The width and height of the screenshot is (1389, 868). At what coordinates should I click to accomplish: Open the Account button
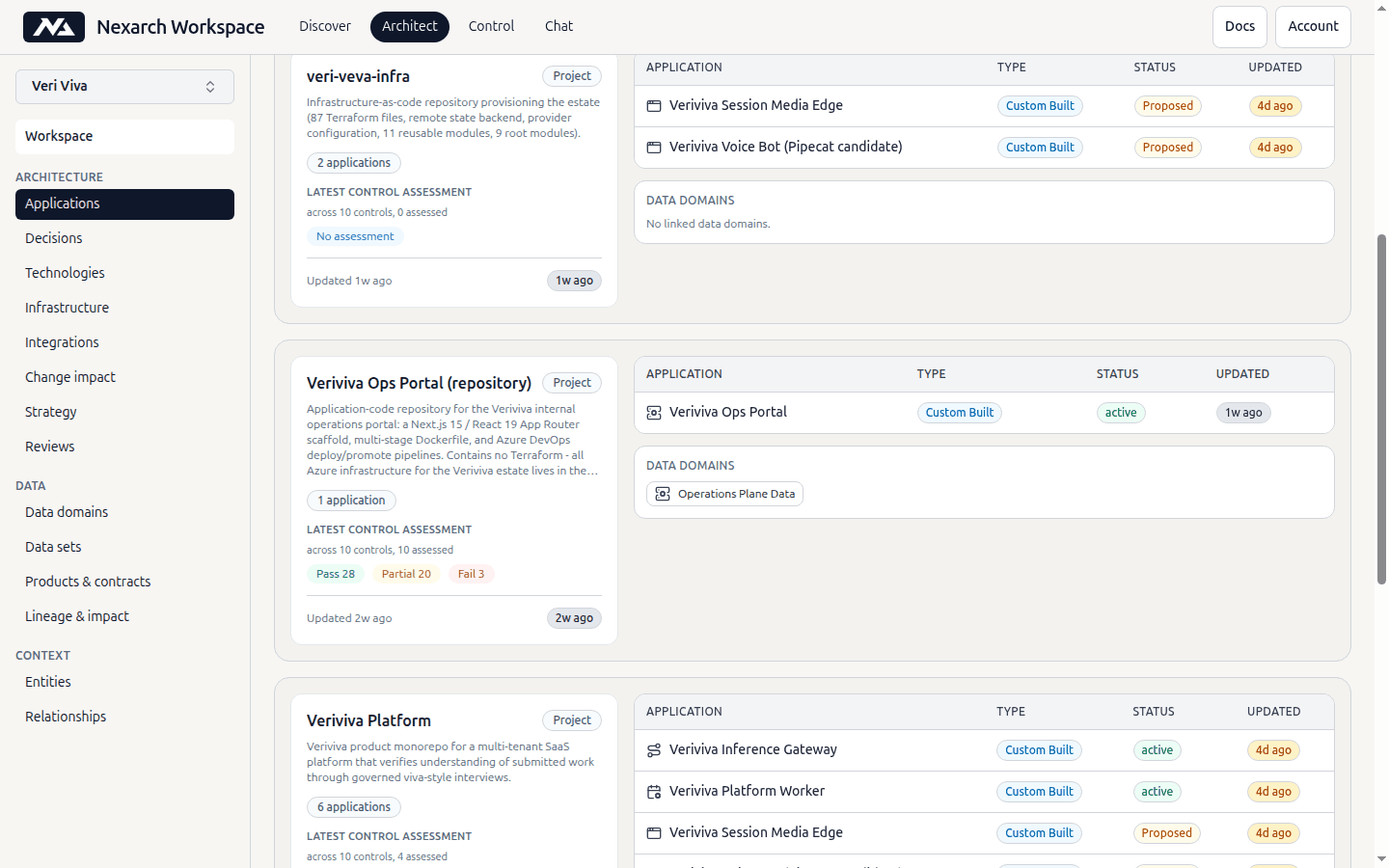click(1313, 27)
